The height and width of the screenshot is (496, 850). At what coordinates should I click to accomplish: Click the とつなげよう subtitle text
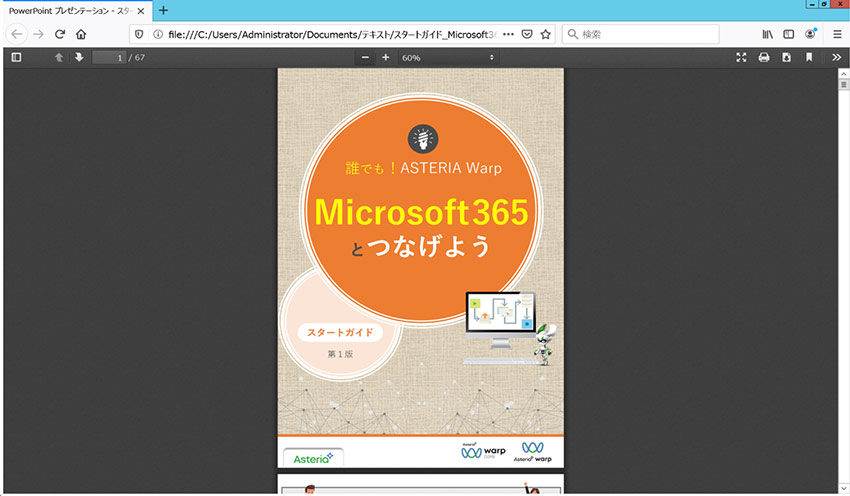(421, 247)
